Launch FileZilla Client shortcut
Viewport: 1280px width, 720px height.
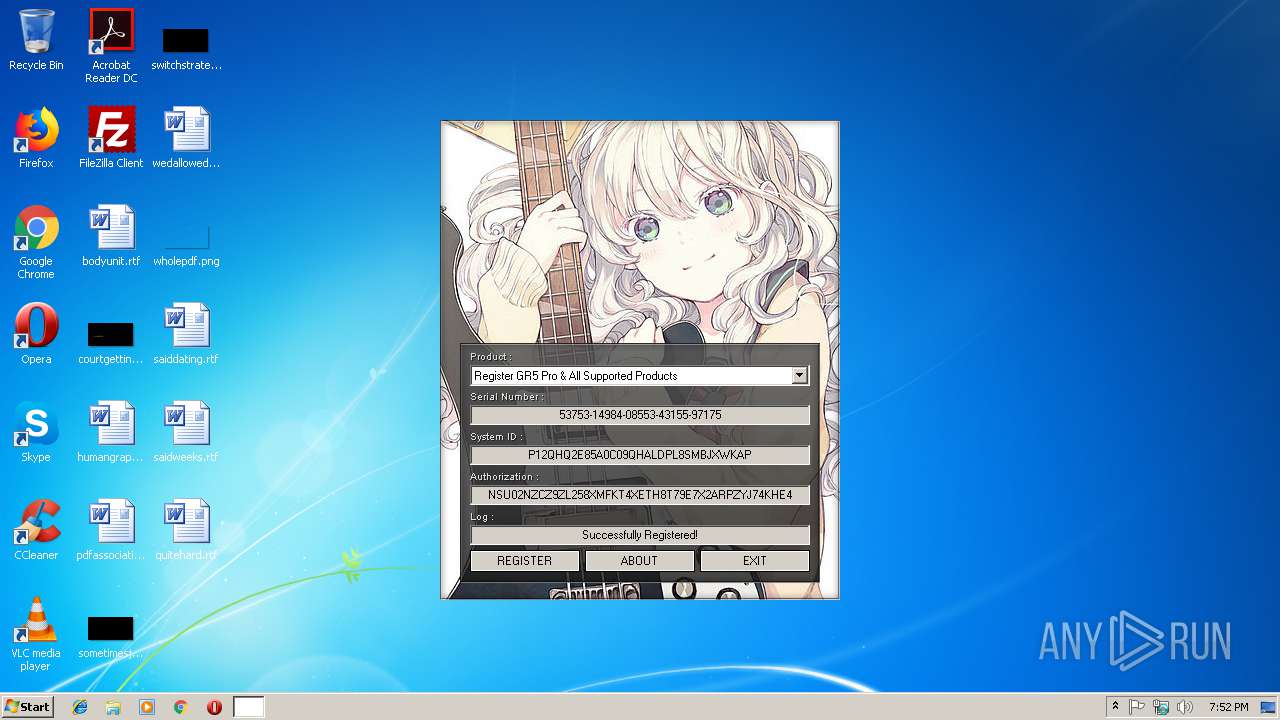tap(111, 138)
